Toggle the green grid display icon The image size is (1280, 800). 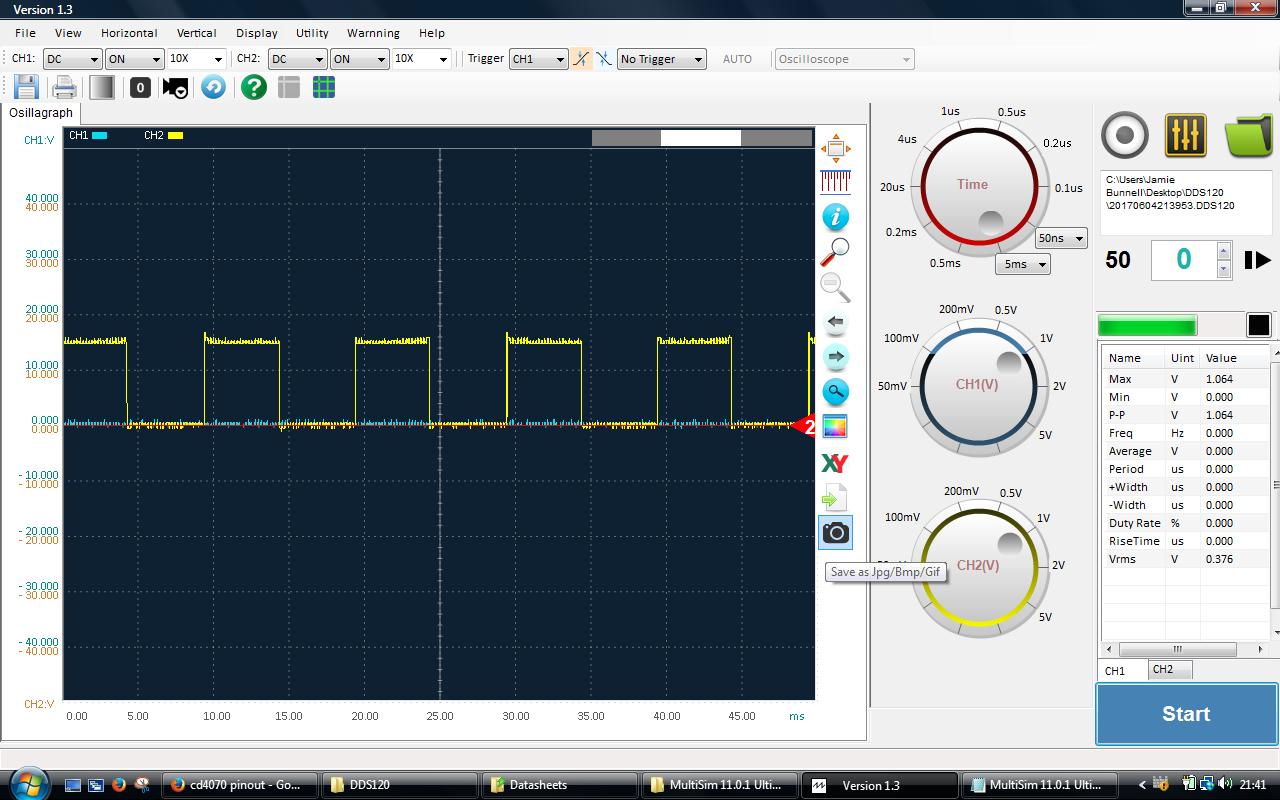point(324,87)
